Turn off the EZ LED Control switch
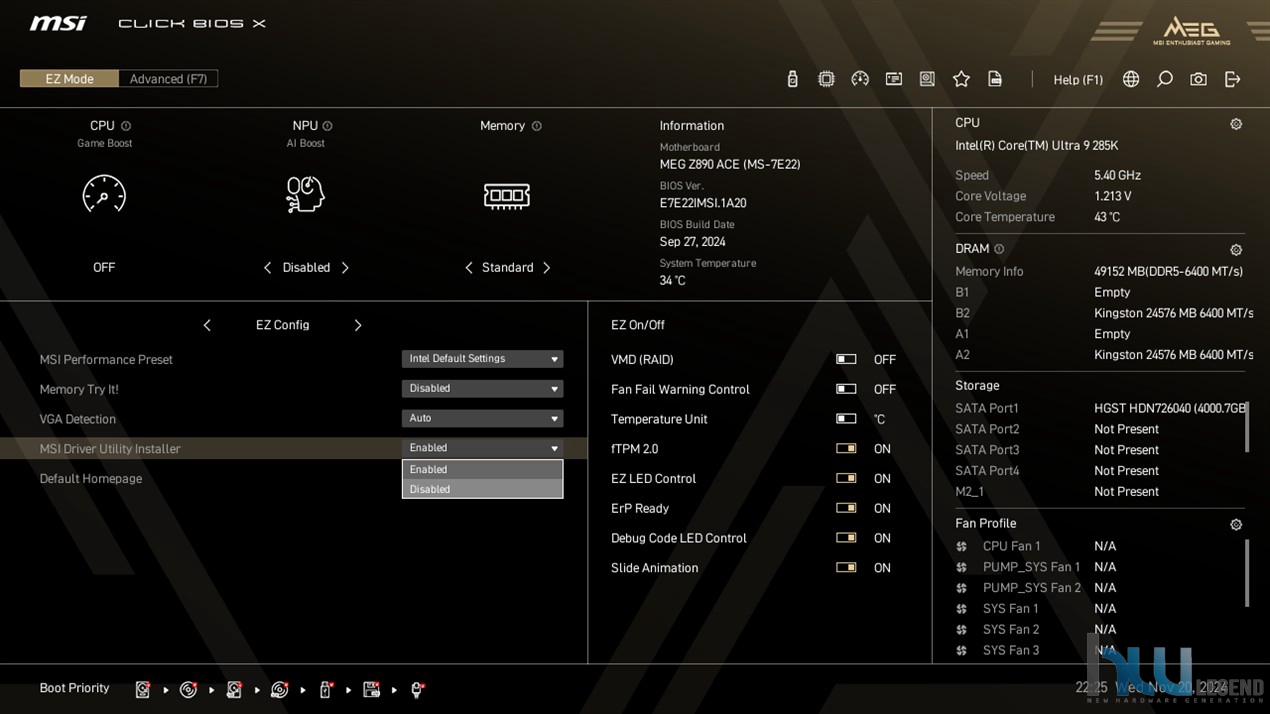The width and height of the screenshot is (1270, 714). click(x=846, y=478)
